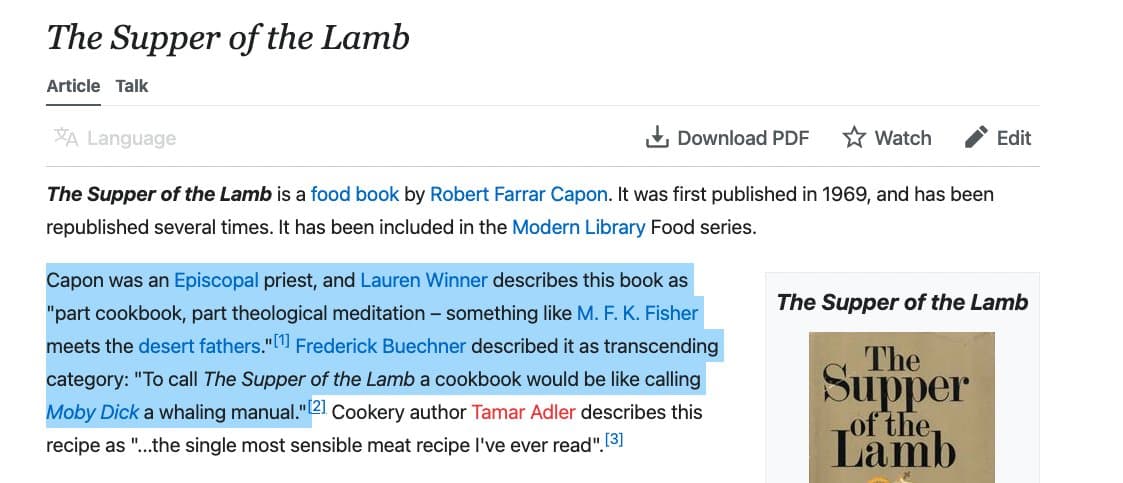Click the Language translate icon
1123x483 pixels.
(x=66, y=138)
